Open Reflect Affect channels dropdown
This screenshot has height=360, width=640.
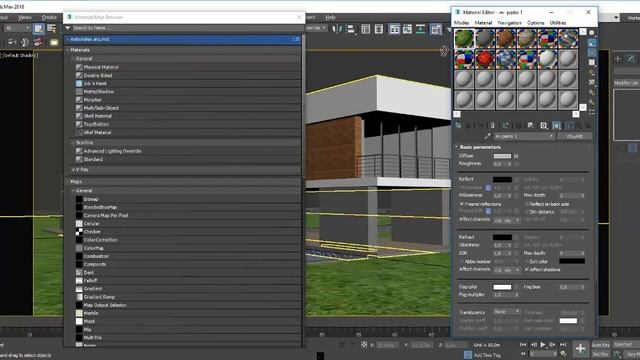pos(507,220)
